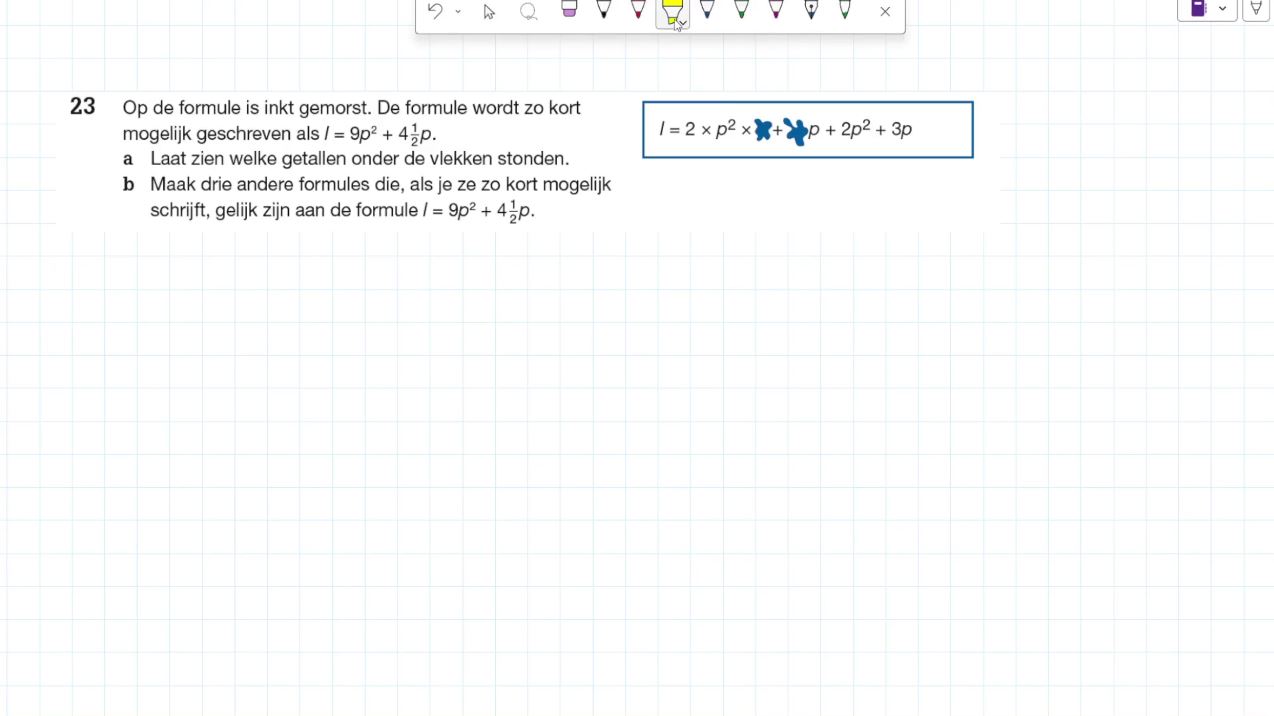This screenshot has width=1274, height=716.
Task: Close the drawing toolbar
Action: tap(885, 12)
